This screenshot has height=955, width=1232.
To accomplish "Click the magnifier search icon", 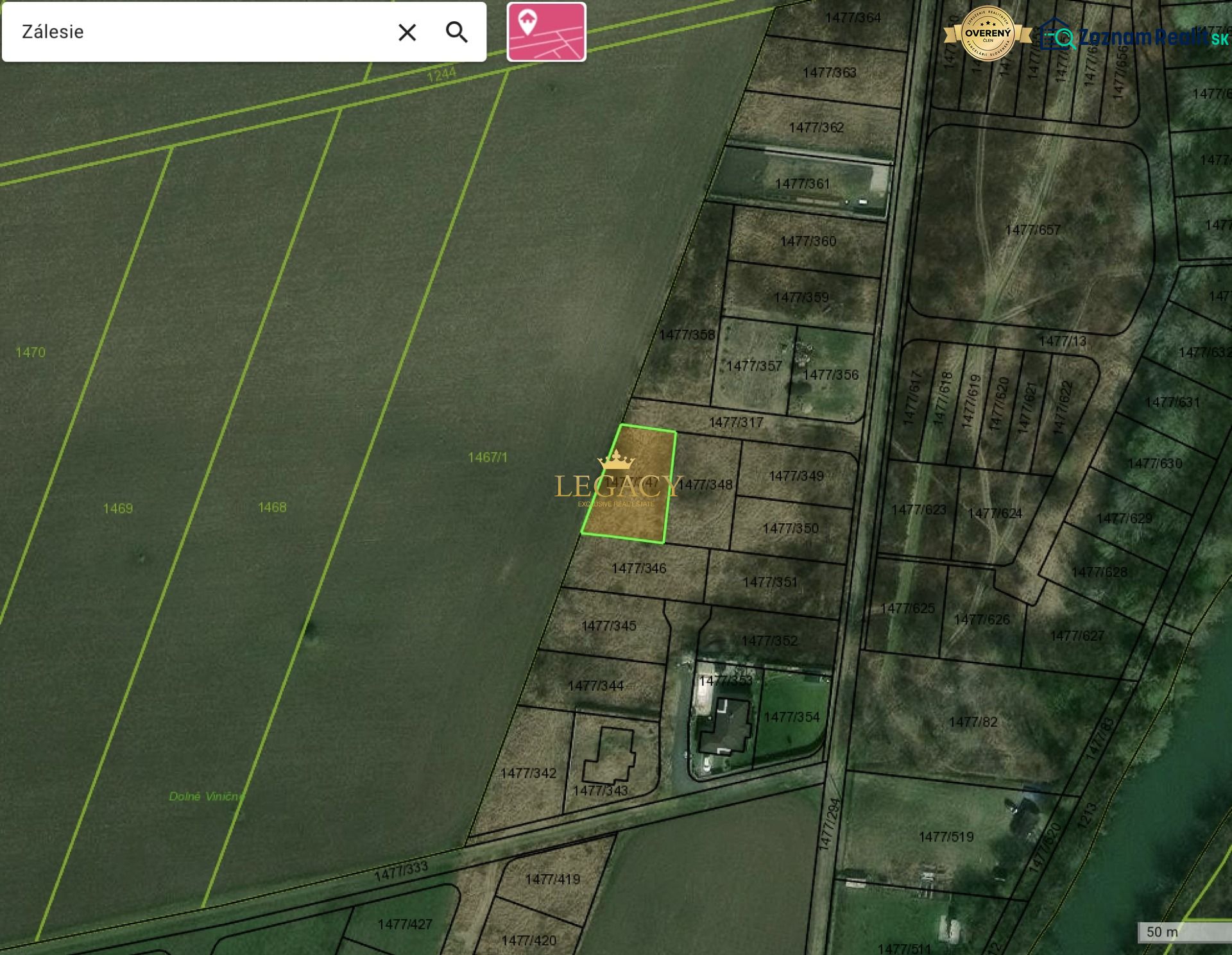I will point(457,32).
